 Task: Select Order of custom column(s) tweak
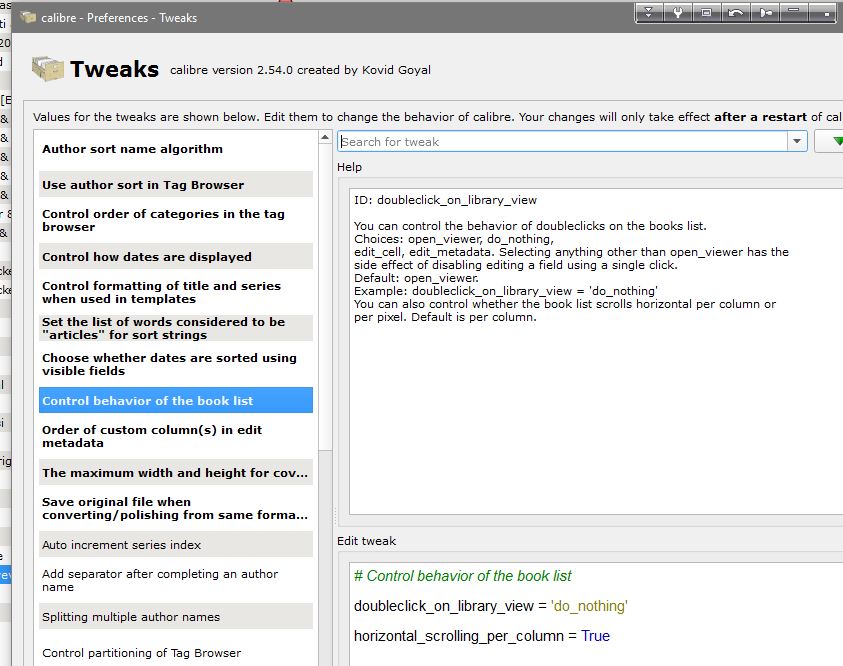176,436
